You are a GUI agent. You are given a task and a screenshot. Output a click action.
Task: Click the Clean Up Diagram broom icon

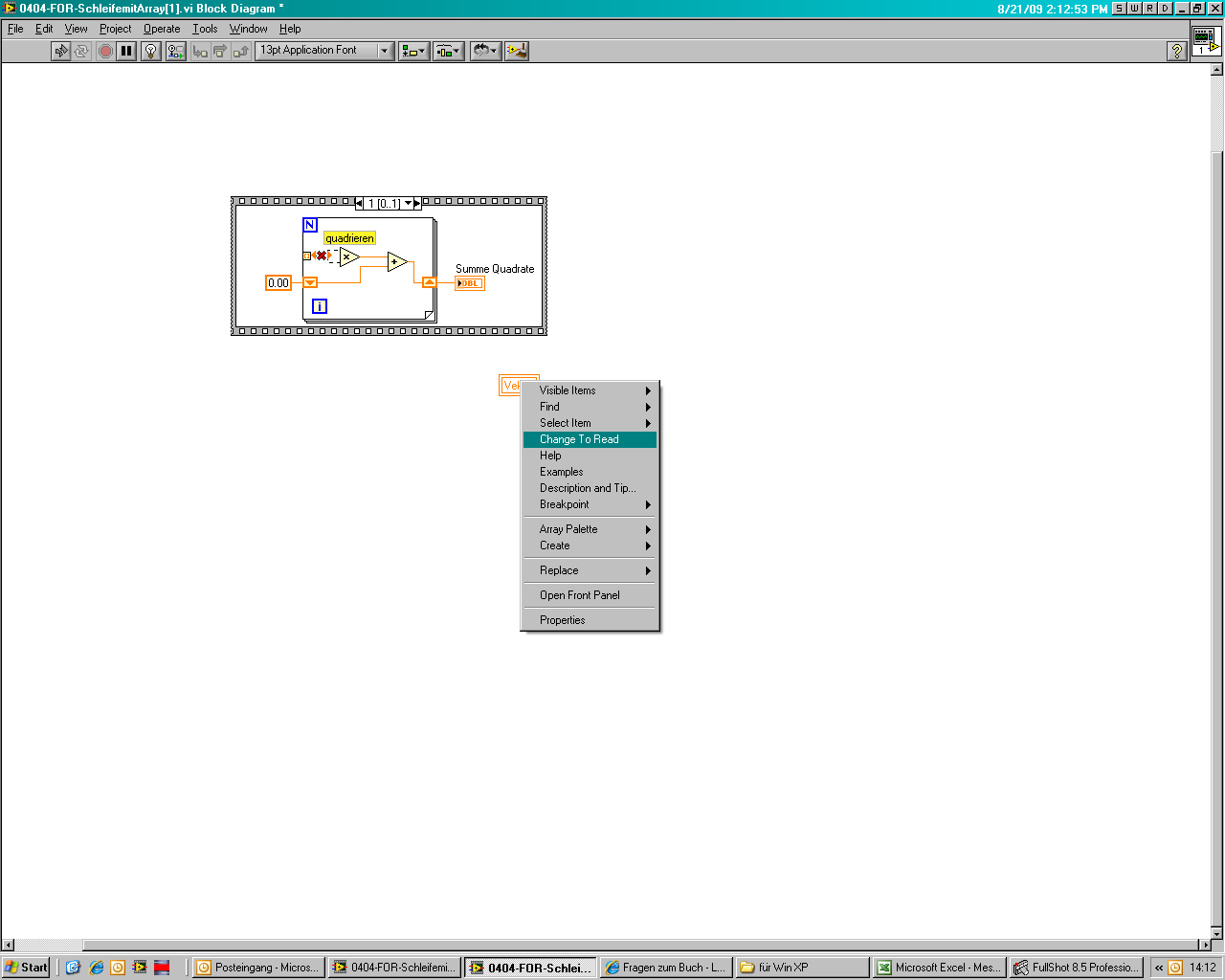tap(517, 51)
